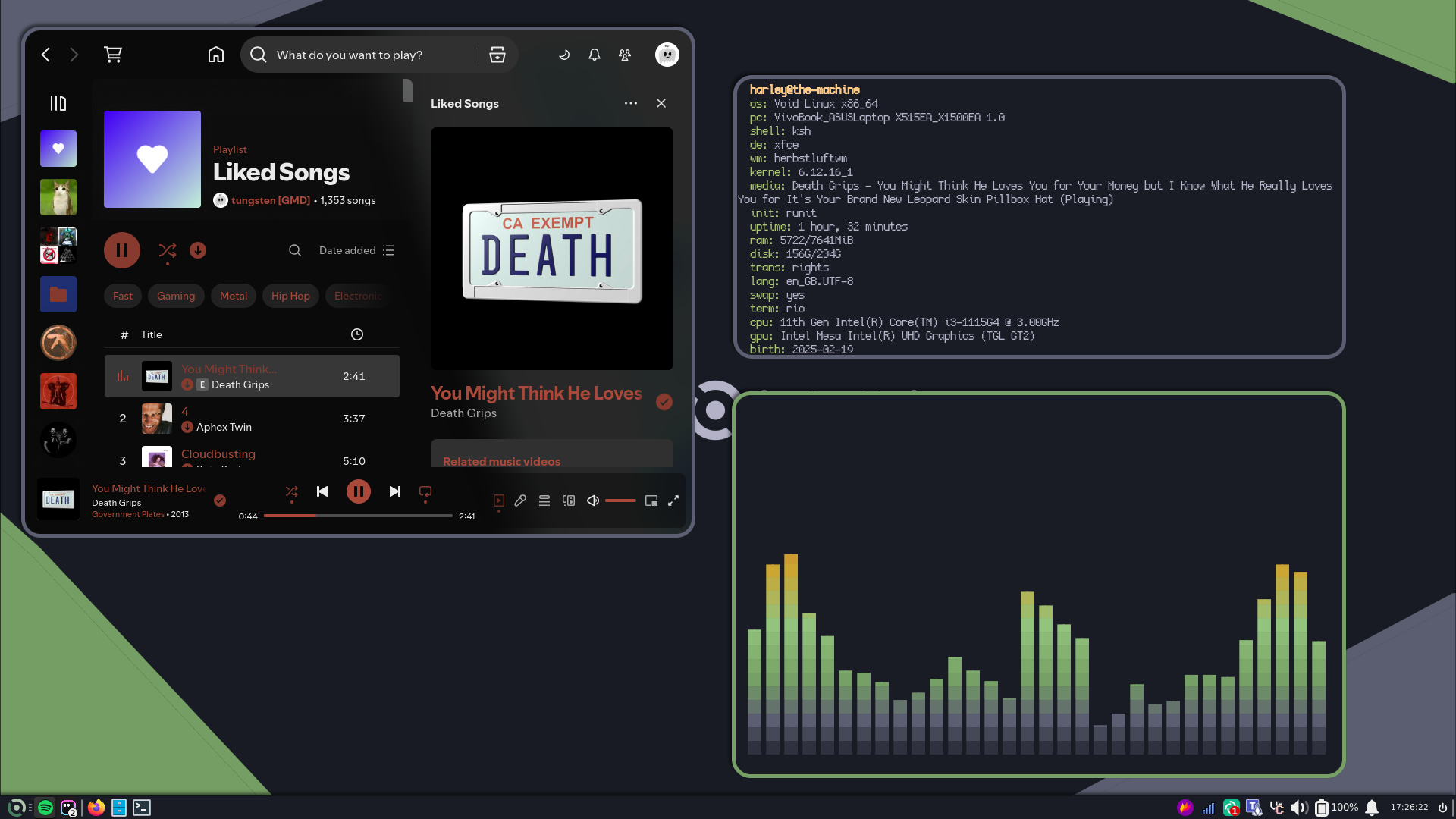Skip to the next track
The image size is (1456, 819).
pos(395,491)
